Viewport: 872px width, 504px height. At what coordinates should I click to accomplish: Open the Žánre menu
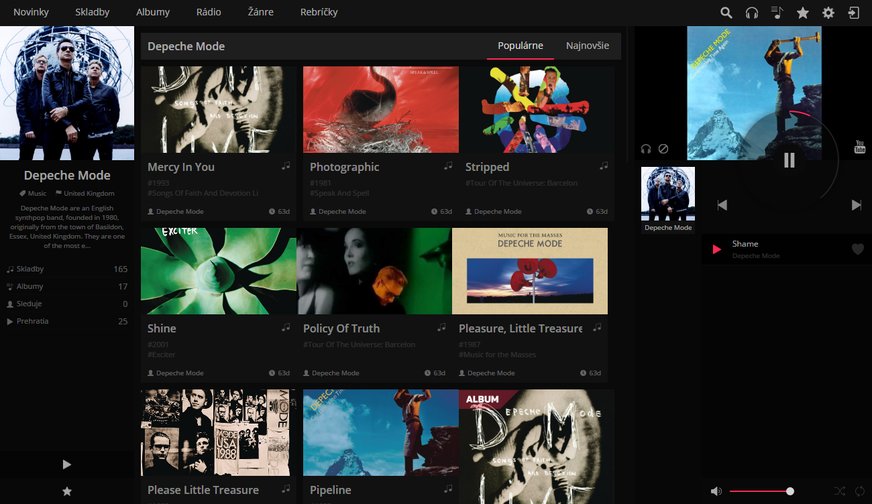click(x=260, y=12)
